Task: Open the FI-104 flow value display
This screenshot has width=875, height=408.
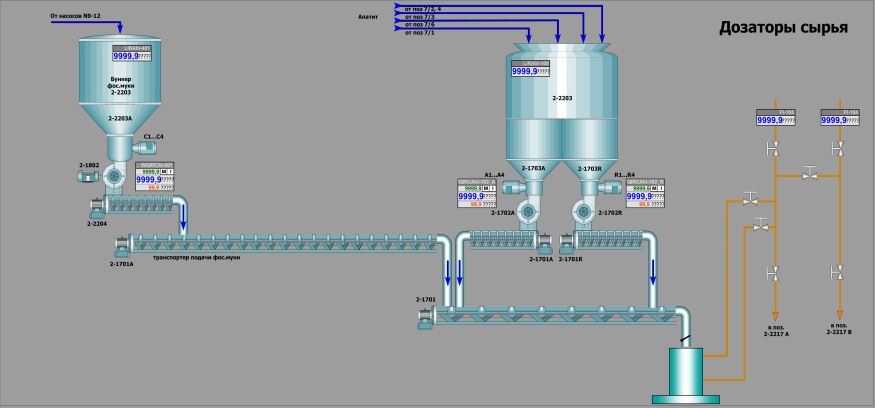Action: (x=840, y=120)
